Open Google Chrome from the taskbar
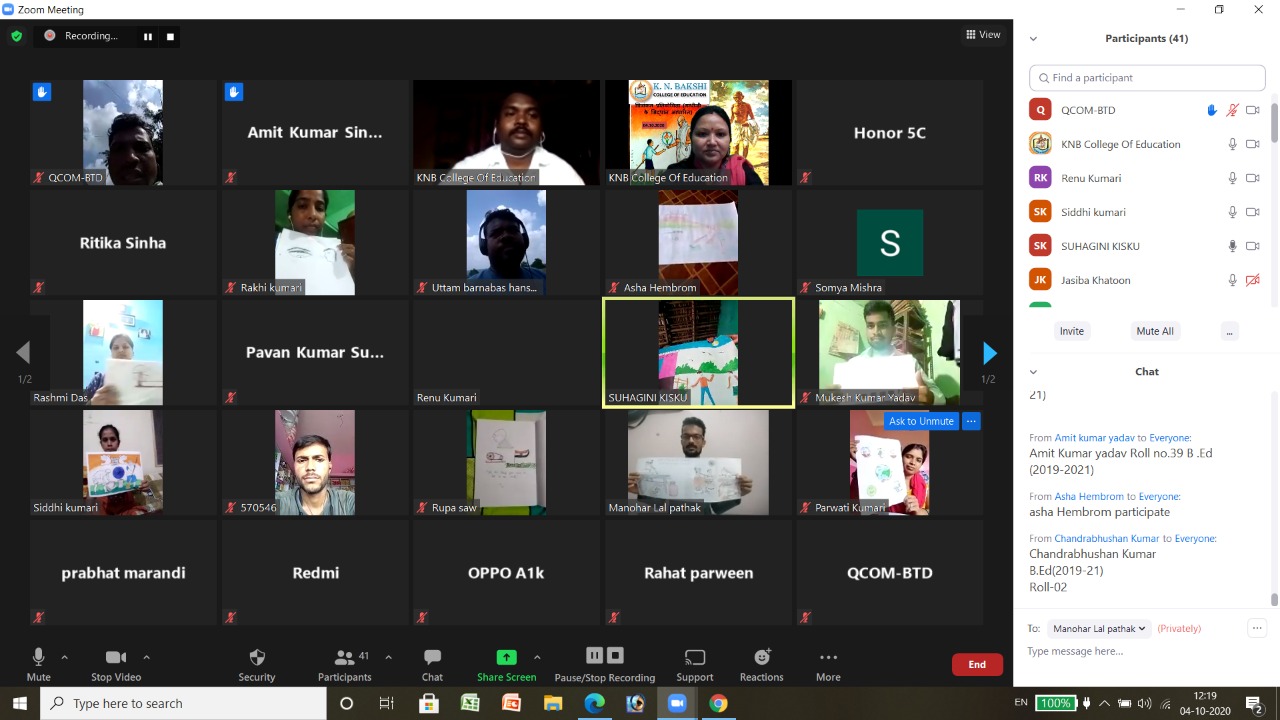 pyautogui.click(x=718, y=703)
